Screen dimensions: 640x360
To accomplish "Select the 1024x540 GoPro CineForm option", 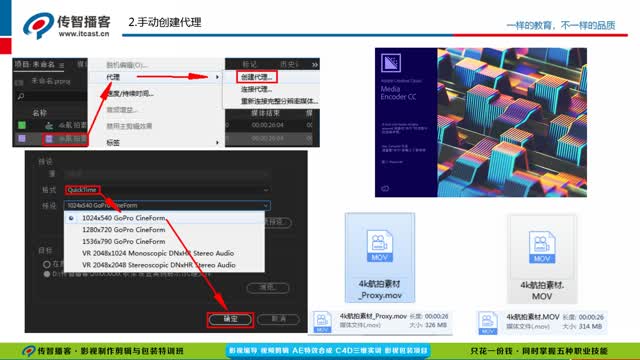I will [124, 218].
